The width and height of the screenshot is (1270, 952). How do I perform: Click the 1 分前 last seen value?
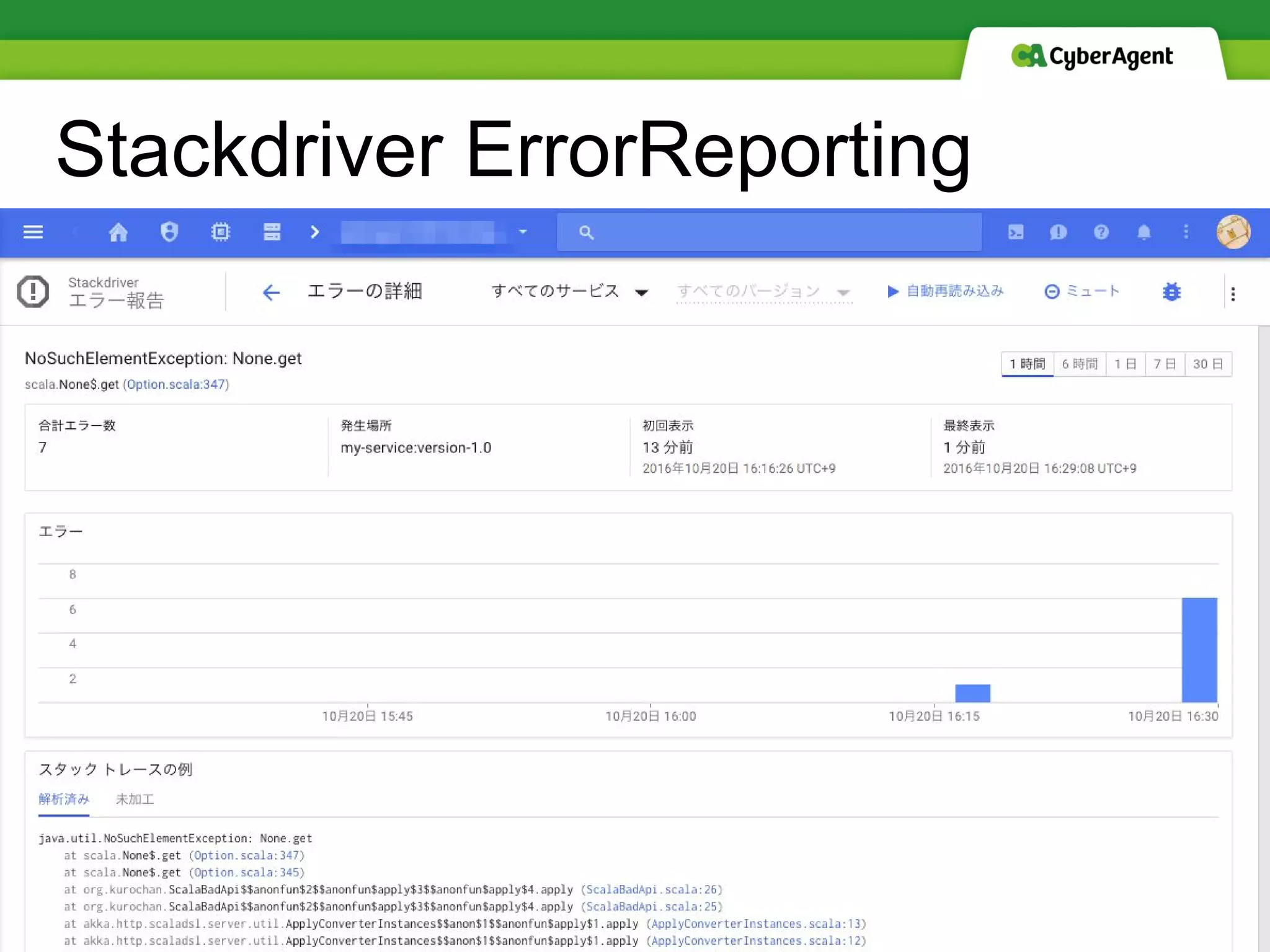[964, 447]
